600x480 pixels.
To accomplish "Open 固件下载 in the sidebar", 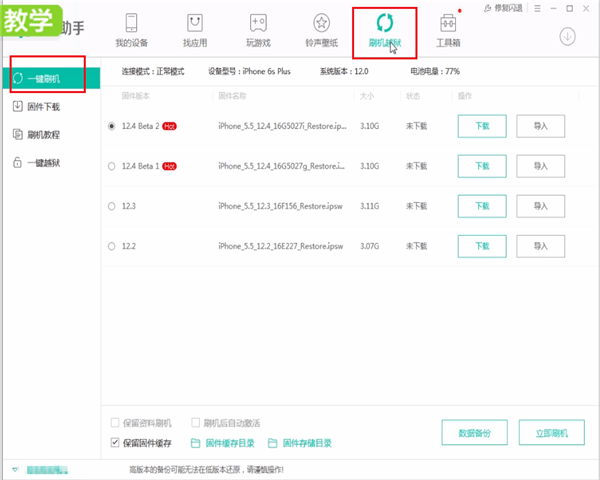I will [45, 106].
